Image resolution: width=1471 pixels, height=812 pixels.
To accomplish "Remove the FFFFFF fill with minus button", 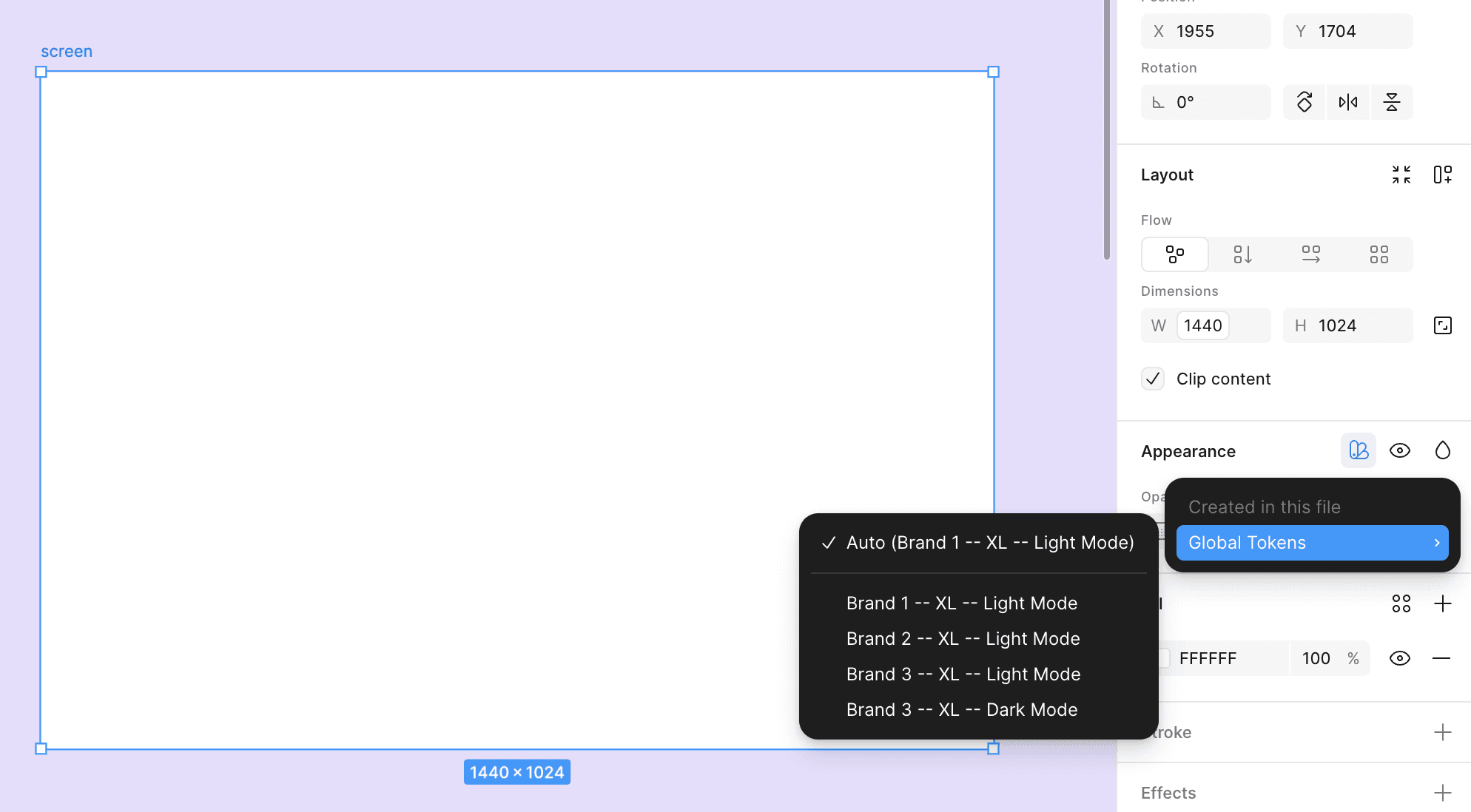I will 1441,658.
